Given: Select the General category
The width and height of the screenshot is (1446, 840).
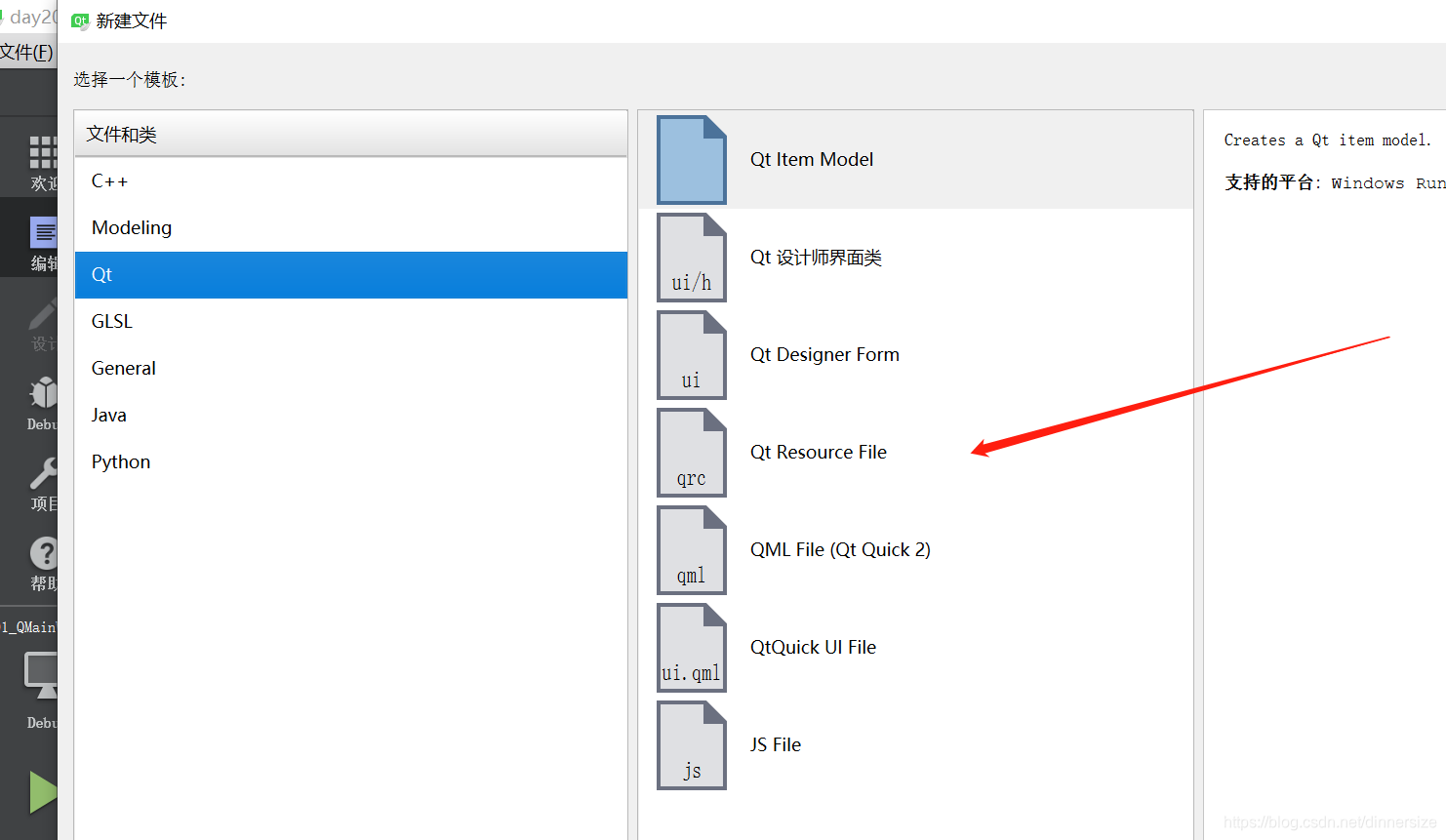Looking at the screenshot, I should (351, 369).
